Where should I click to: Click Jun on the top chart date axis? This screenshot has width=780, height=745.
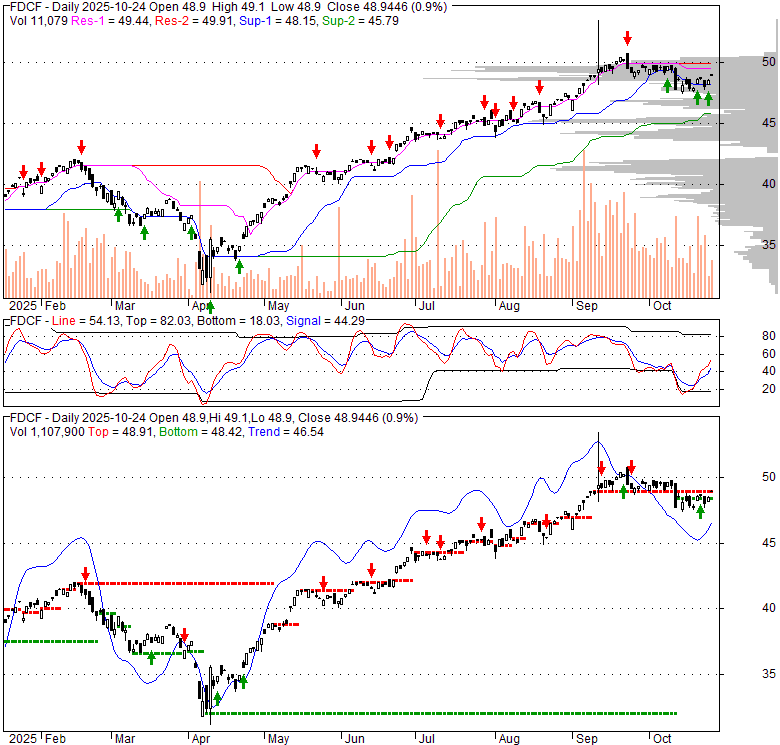point(355,306)
